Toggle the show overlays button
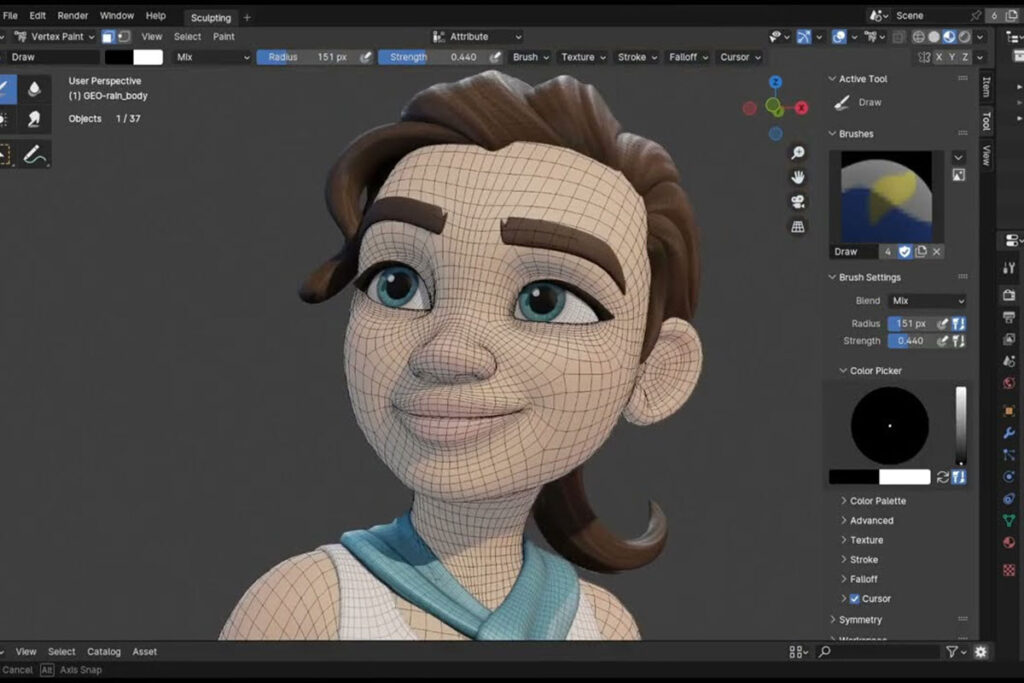 point(839,37)
